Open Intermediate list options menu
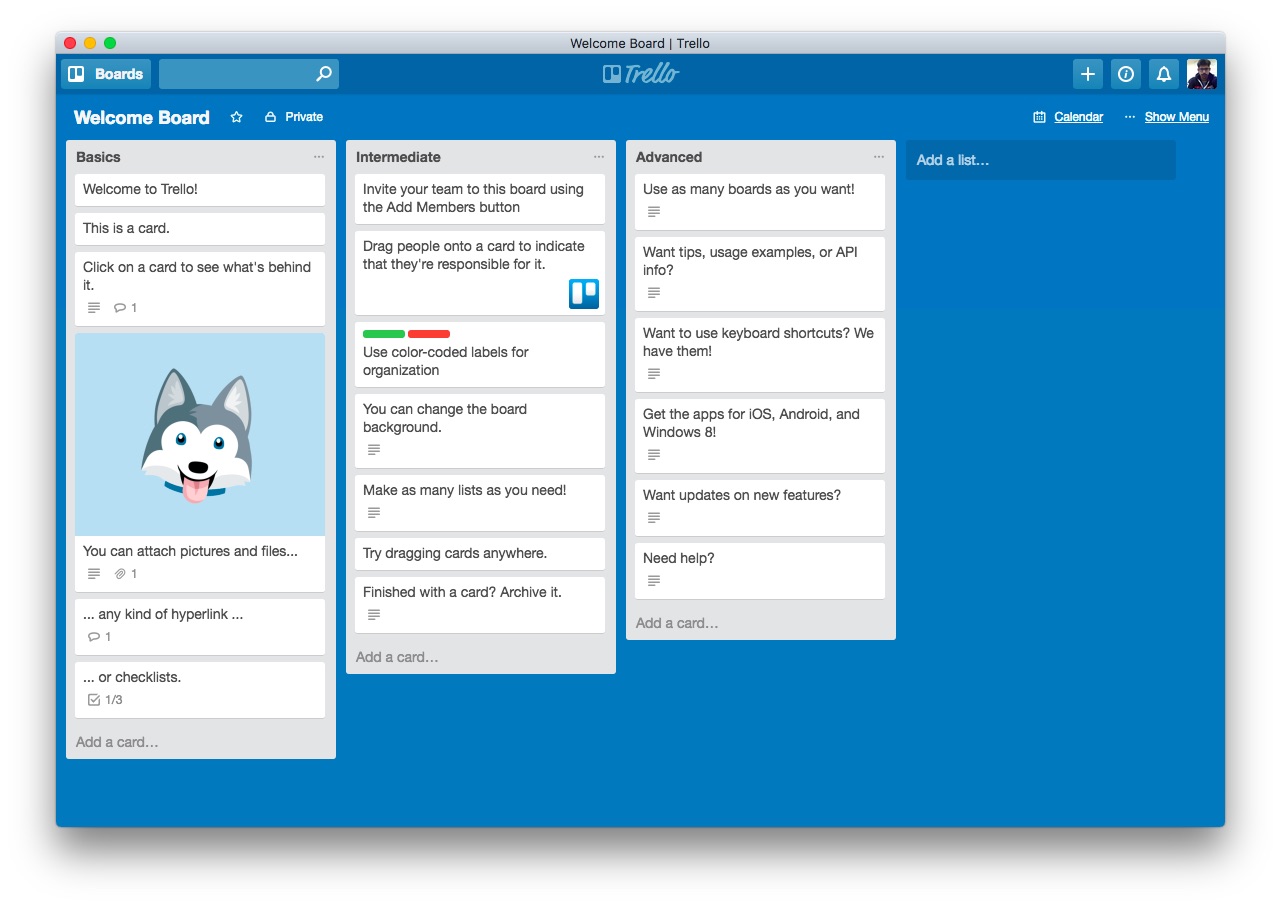This screenshot has height=907, width=1281. (x=599, y=157)
